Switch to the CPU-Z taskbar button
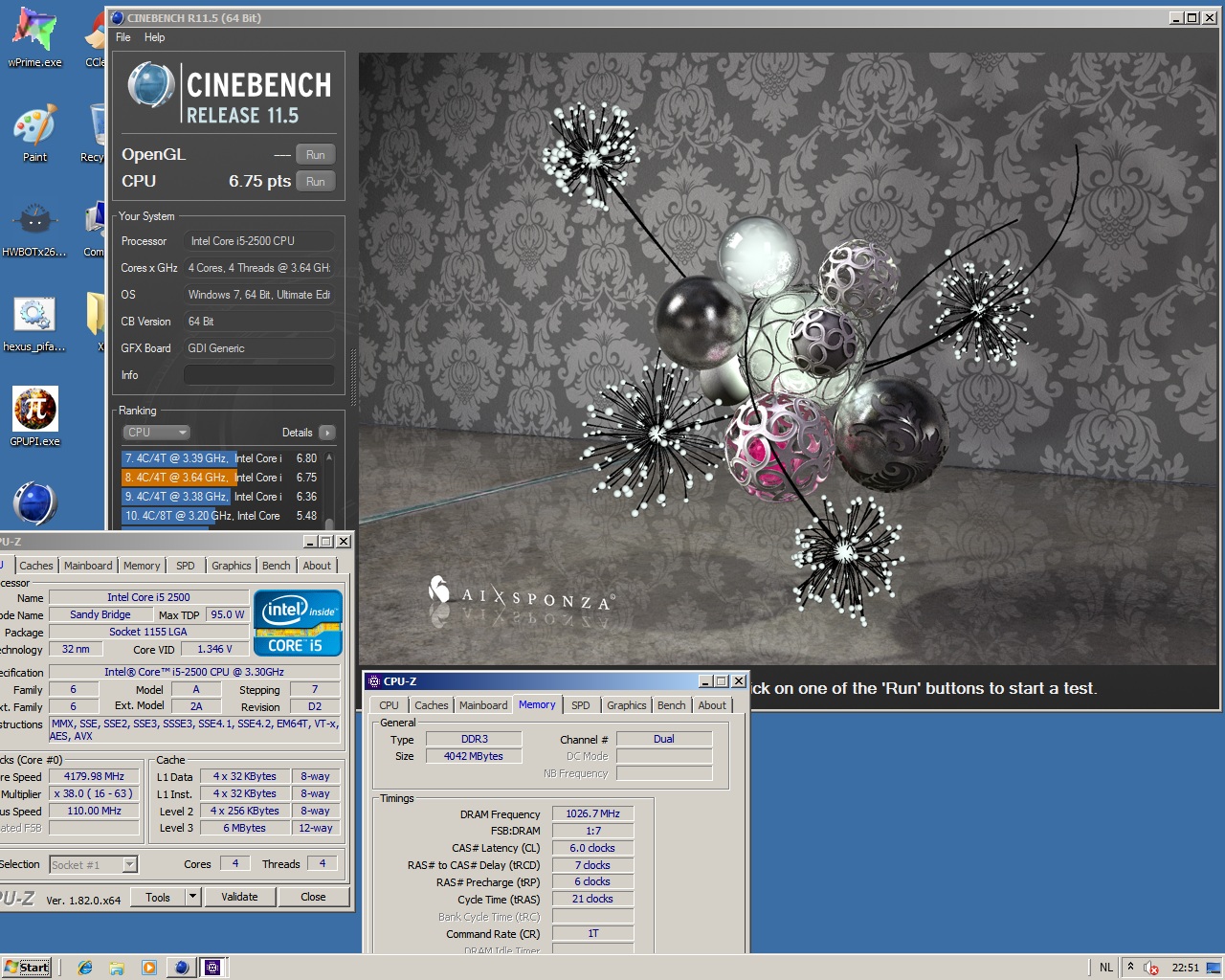The width and height of the screenshot is (1225, 980). click(212, 968)
